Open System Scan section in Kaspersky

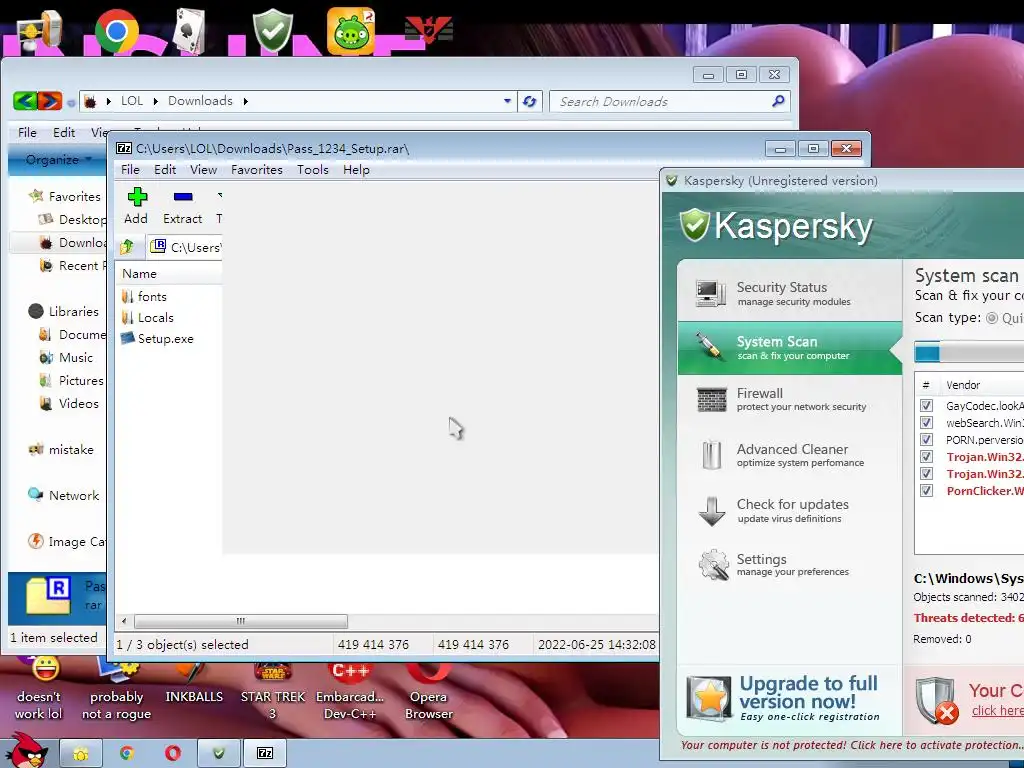(790, 347)
